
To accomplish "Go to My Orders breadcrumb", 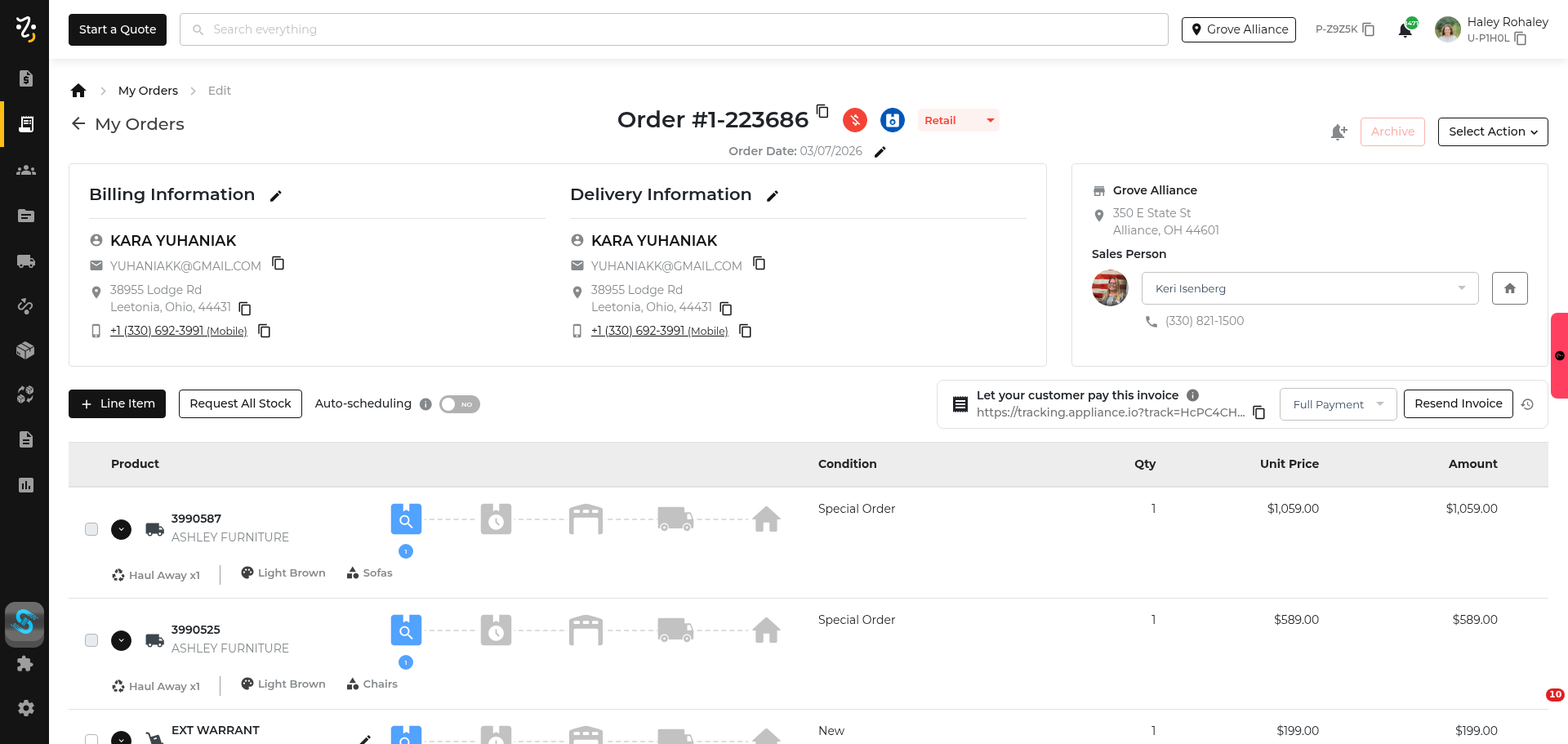I will coord(148,91).
